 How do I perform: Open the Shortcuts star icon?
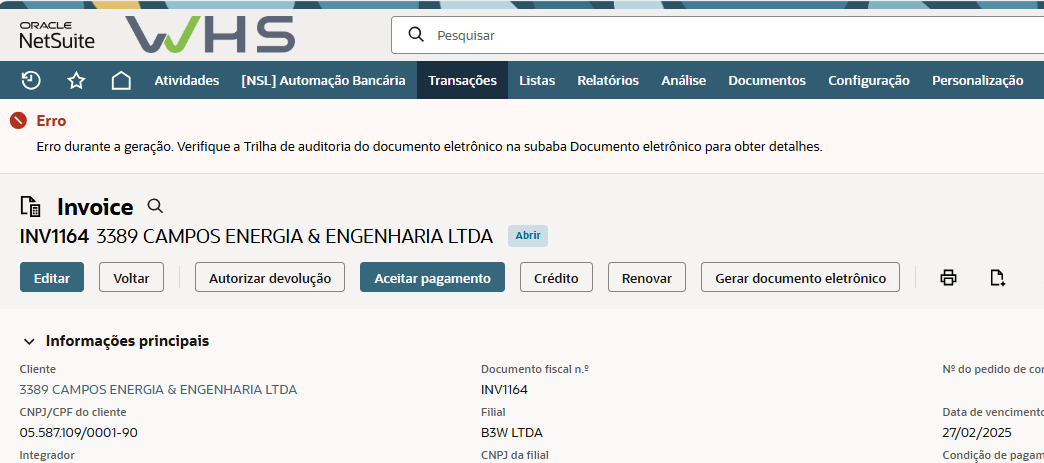tap(76, 81)
